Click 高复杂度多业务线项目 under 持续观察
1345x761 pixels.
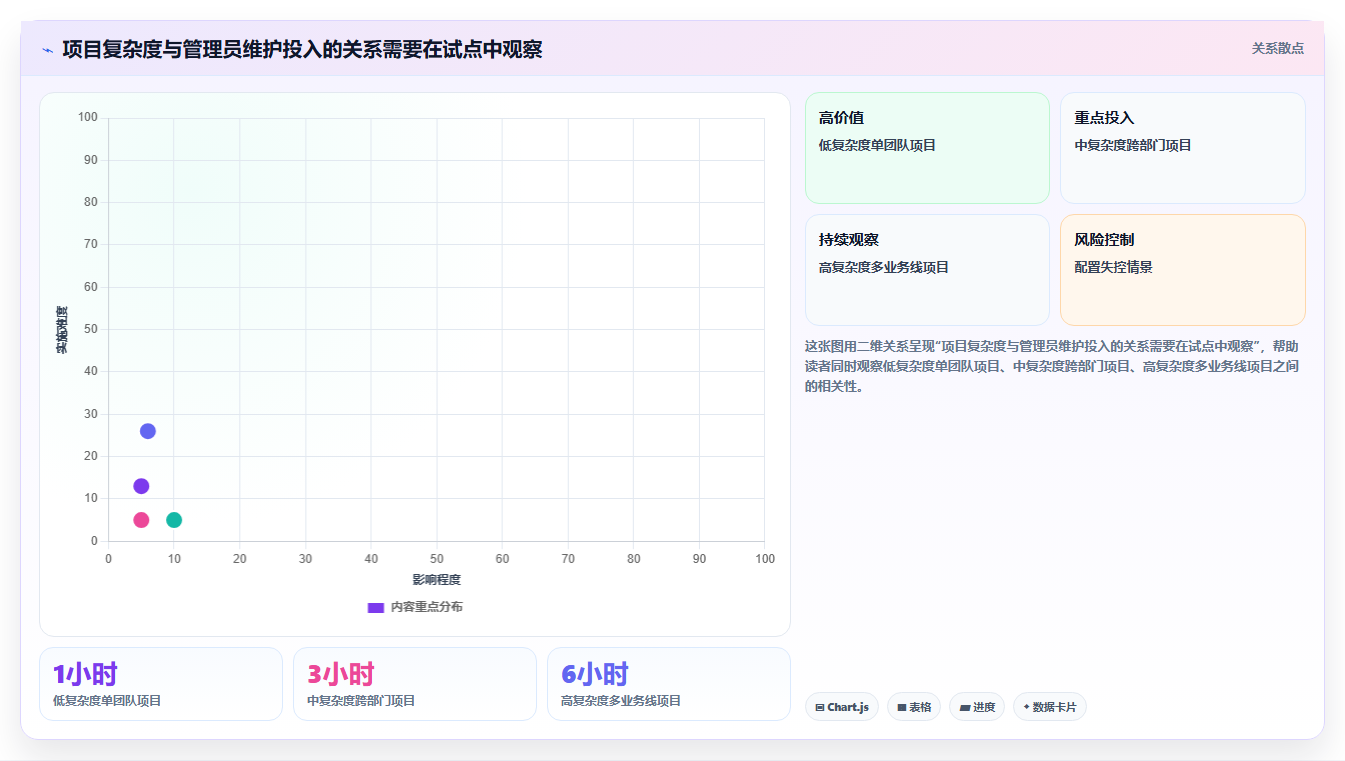[884, 267]
